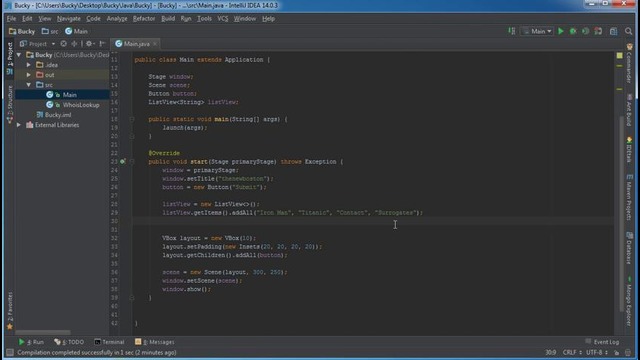This screenshot has height=360, width=640.
Task: Open the Structure tool window tab
Action: coord(10,104)
